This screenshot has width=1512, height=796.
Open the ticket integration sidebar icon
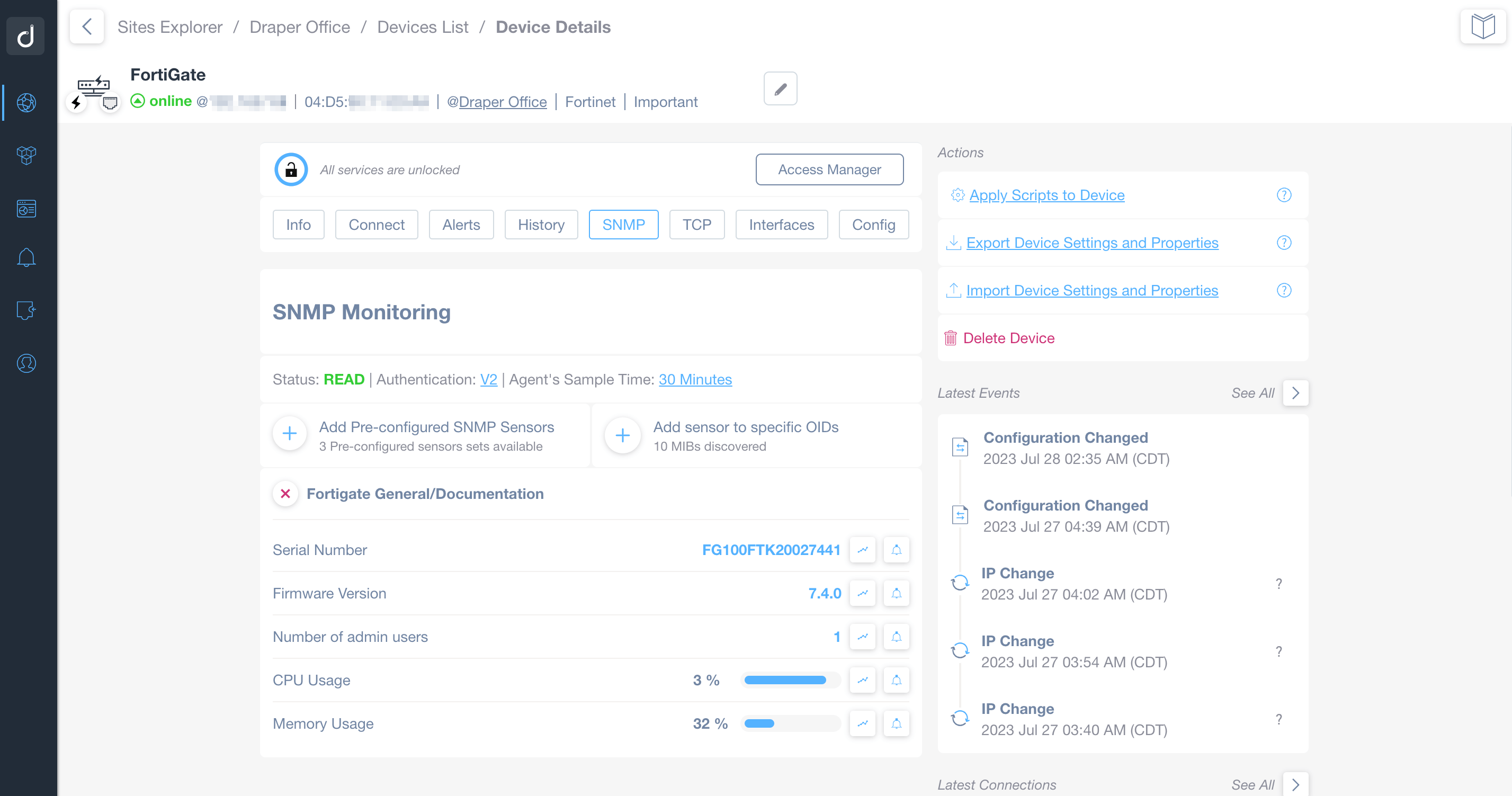coord(26,310)
